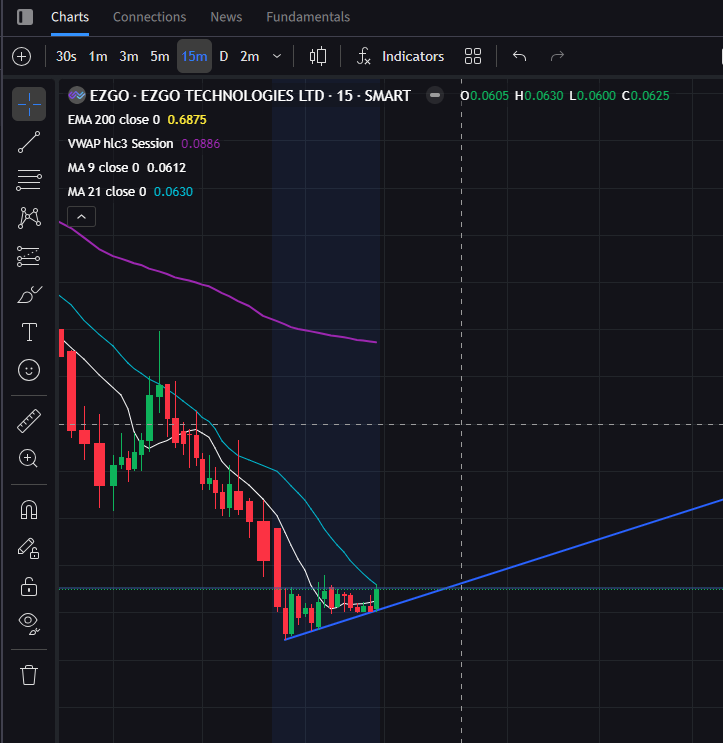Screen dimensions: 723x743
Task: Toggle hide all drawings eye icon
Action: tap(29, 623)
